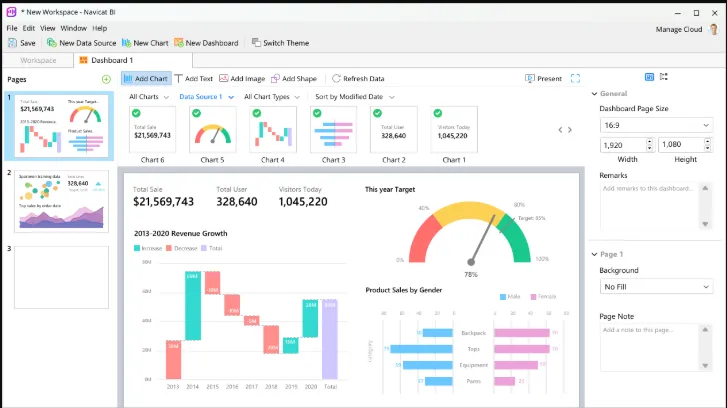Click Manage Cloud

click(679, 29)
